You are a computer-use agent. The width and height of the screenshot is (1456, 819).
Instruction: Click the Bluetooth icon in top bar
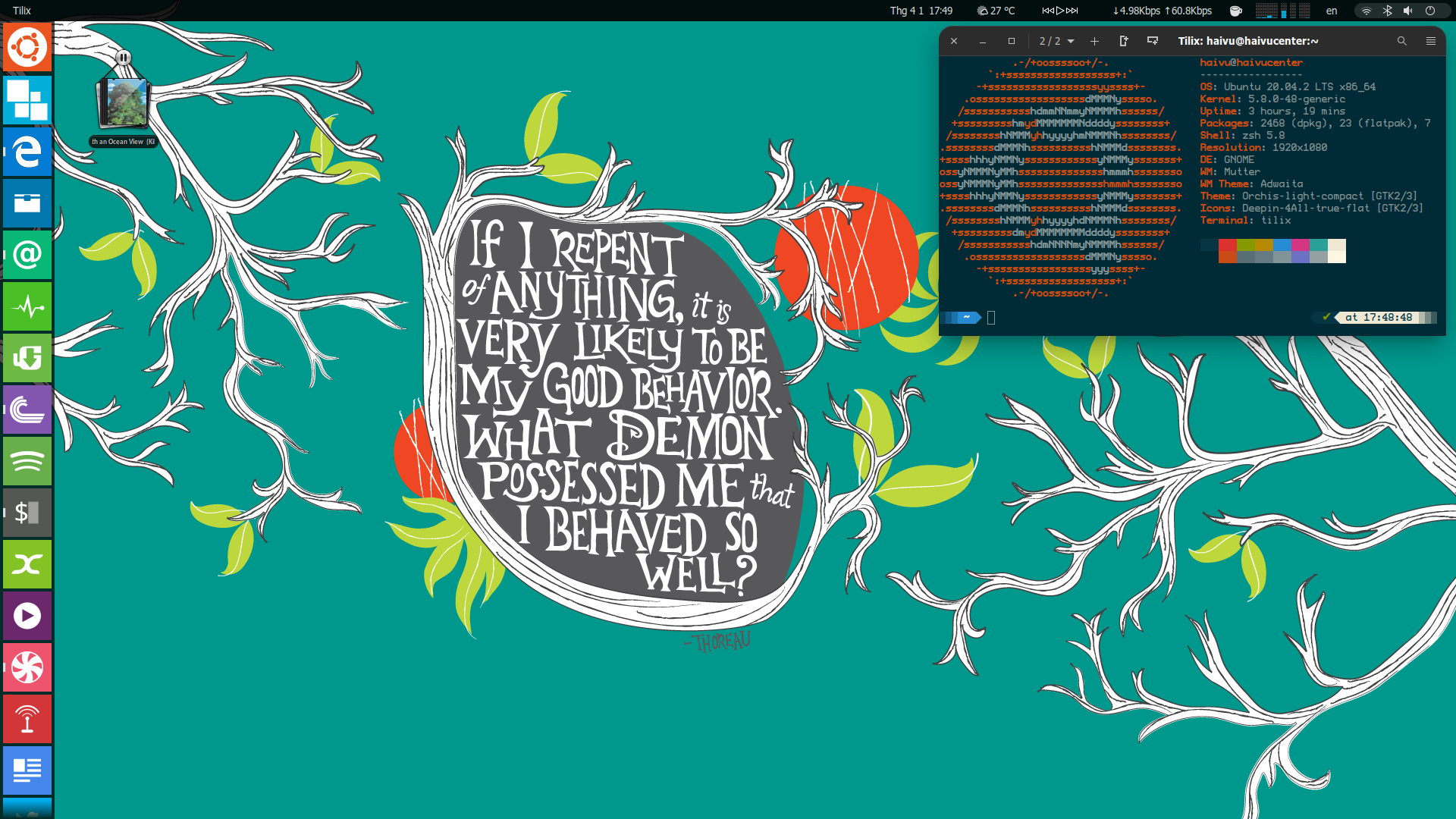1387,11
